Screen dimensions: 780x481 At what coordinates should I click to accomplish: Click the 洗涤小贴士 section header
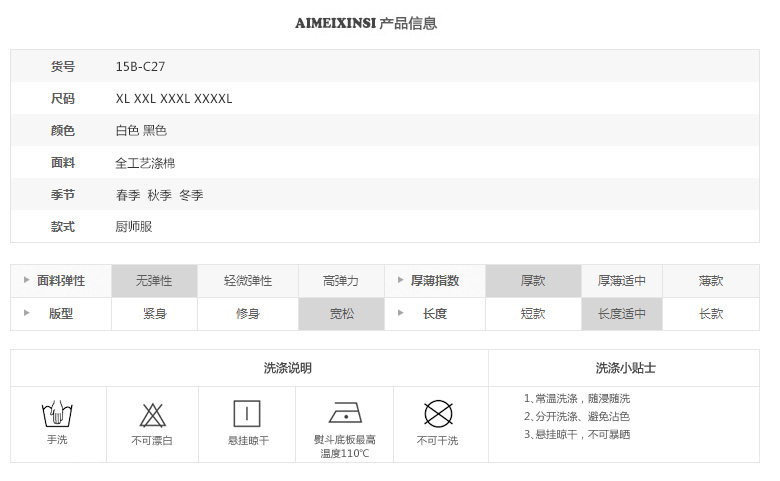click(626, 368)
